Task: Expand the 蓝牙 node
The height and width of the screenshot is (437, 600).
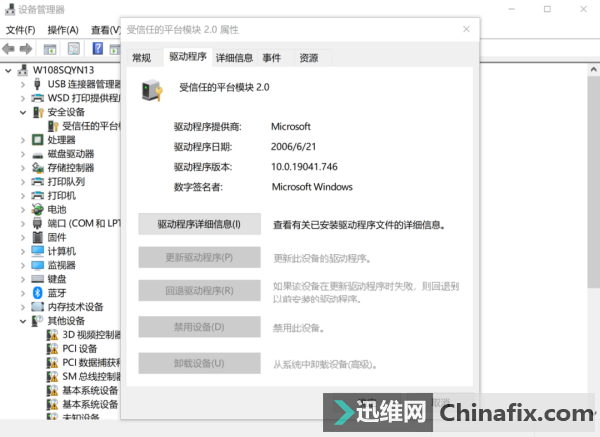Action: pyautogui.click(x=23, y=293)
